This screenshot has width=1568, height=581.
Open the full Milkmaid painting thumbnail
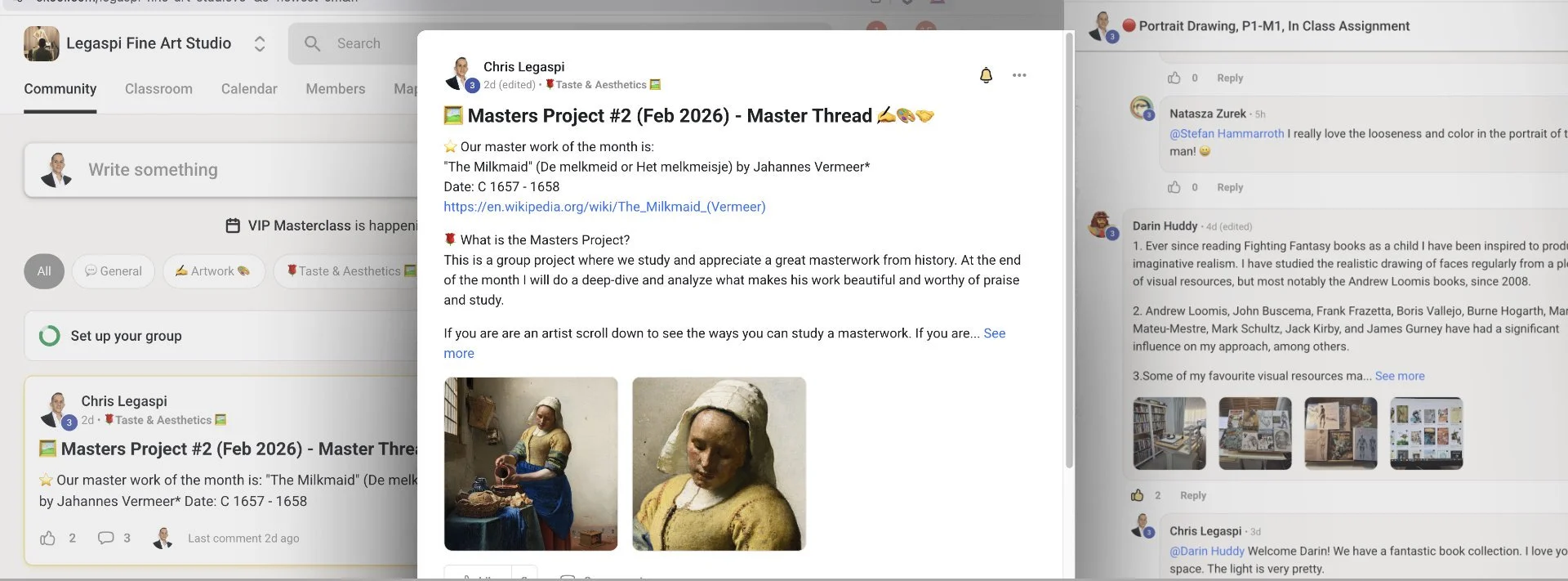pyautogui.click(x=531, y=463)
